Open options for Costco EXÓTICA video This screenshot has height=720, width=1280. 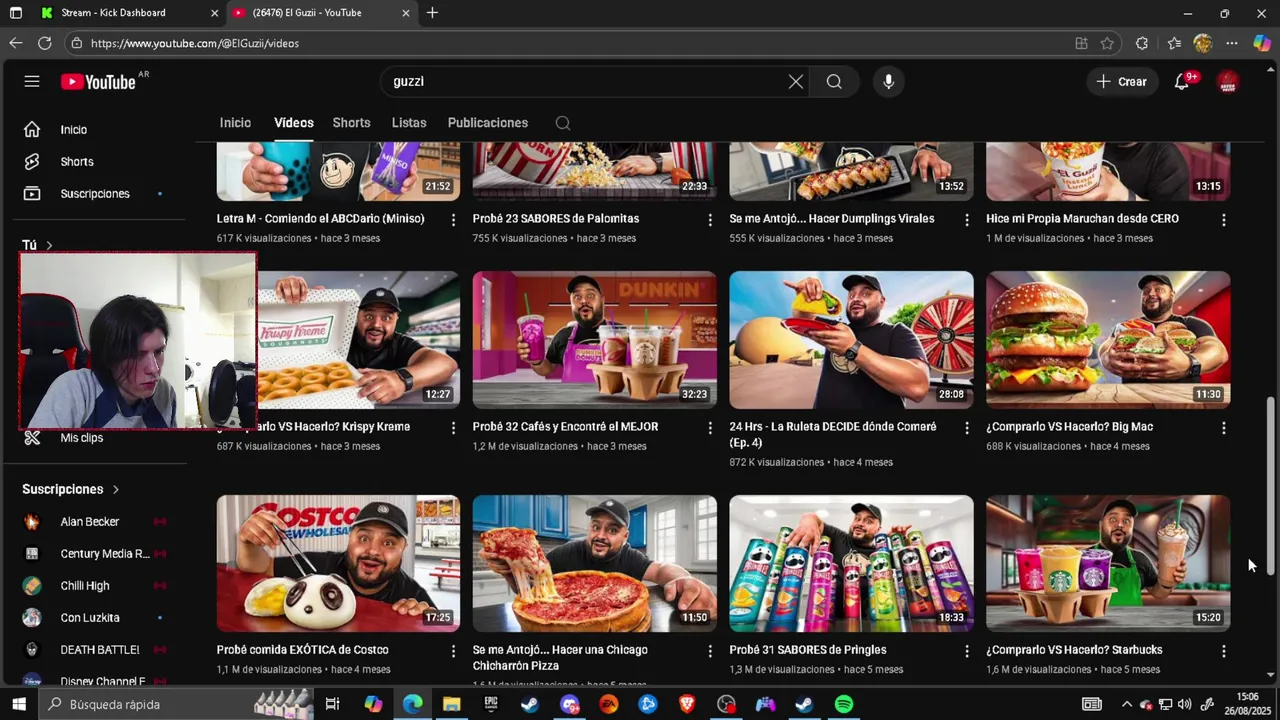point(453,651)
